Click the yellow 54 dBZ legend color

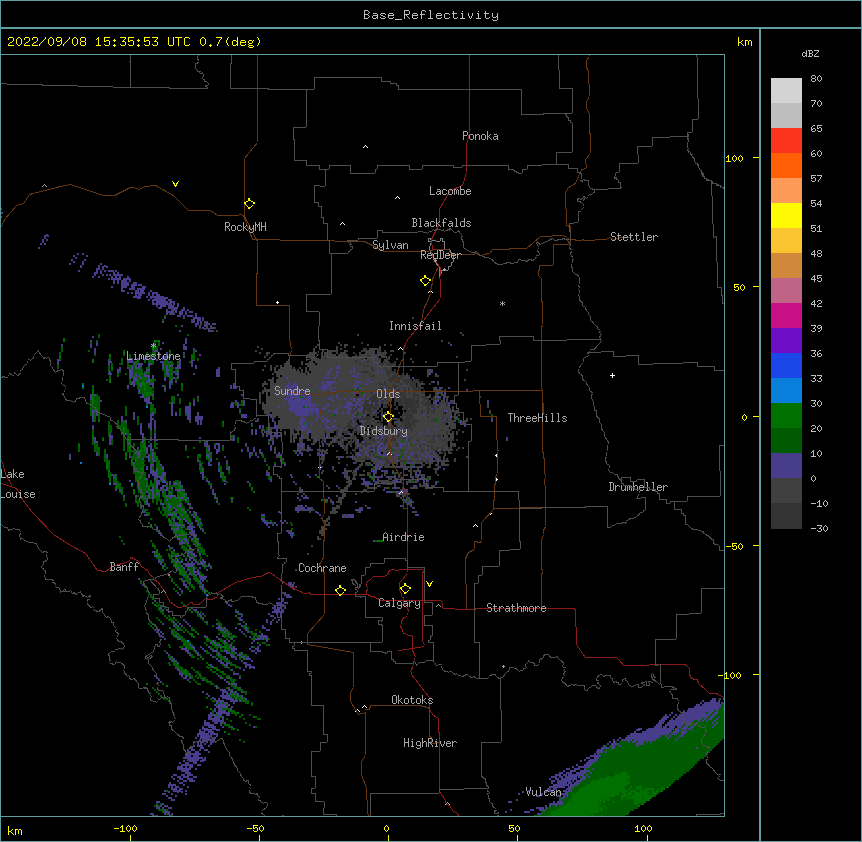(x=786, y=215)
